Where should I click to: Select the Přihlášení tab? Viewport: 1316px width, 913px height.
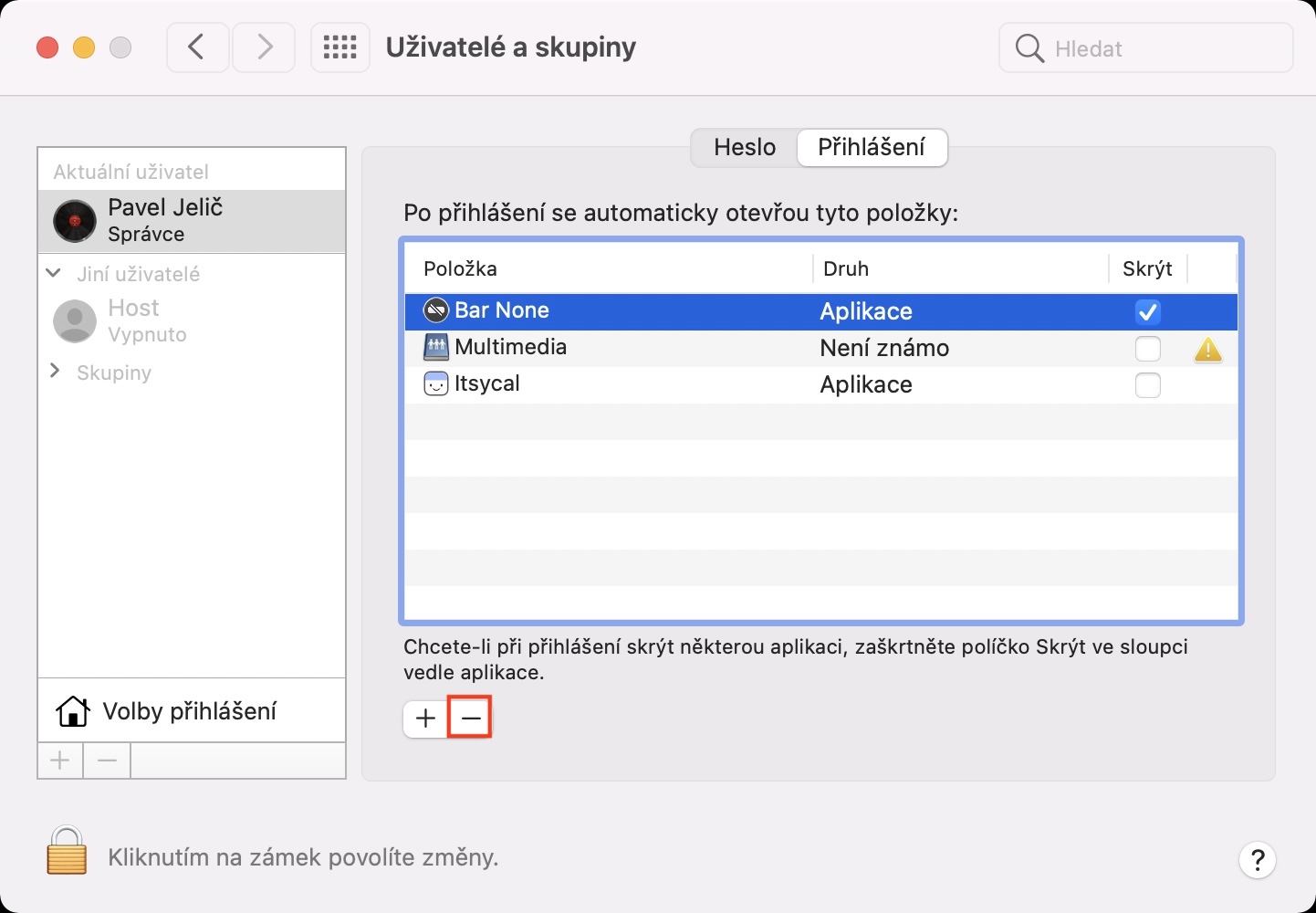click(871, 147)
